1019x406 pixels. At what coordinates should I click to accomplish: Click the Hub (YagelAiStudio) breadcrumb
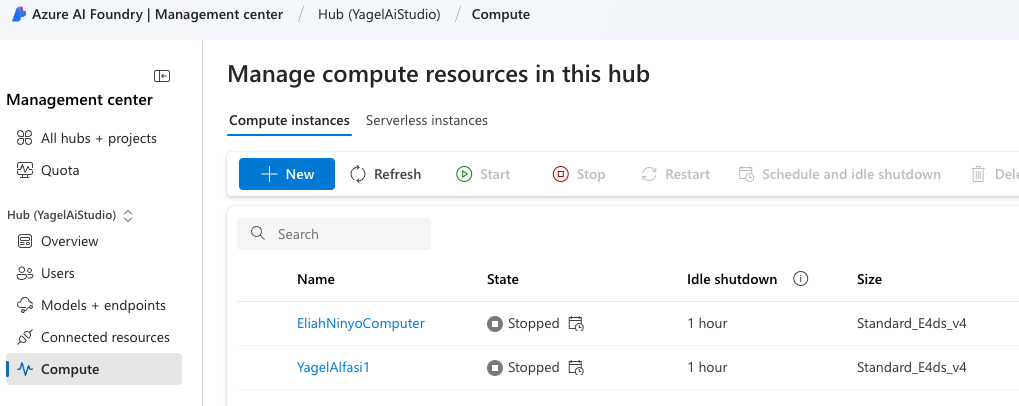click(x=379, y=14)
